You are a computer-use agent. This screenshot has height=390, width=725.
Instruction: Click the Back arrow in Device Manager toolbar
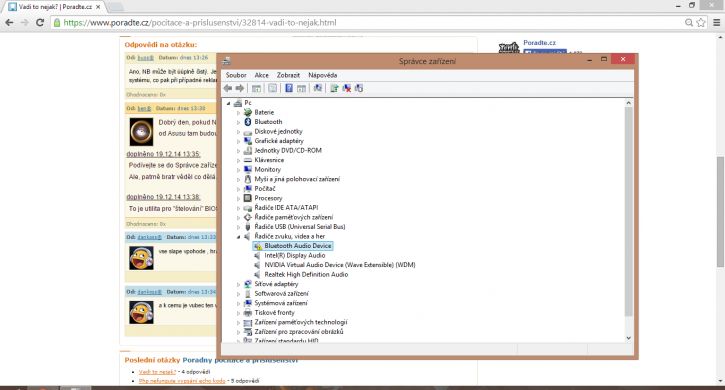tap(227, 88)
